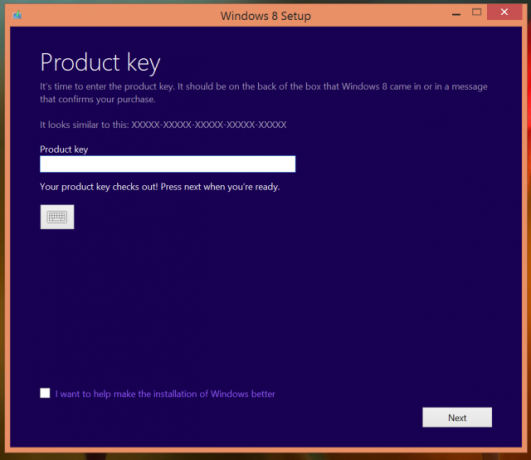Click the 'Product key' field label
The image size is (531, 460).
(64, 149)
